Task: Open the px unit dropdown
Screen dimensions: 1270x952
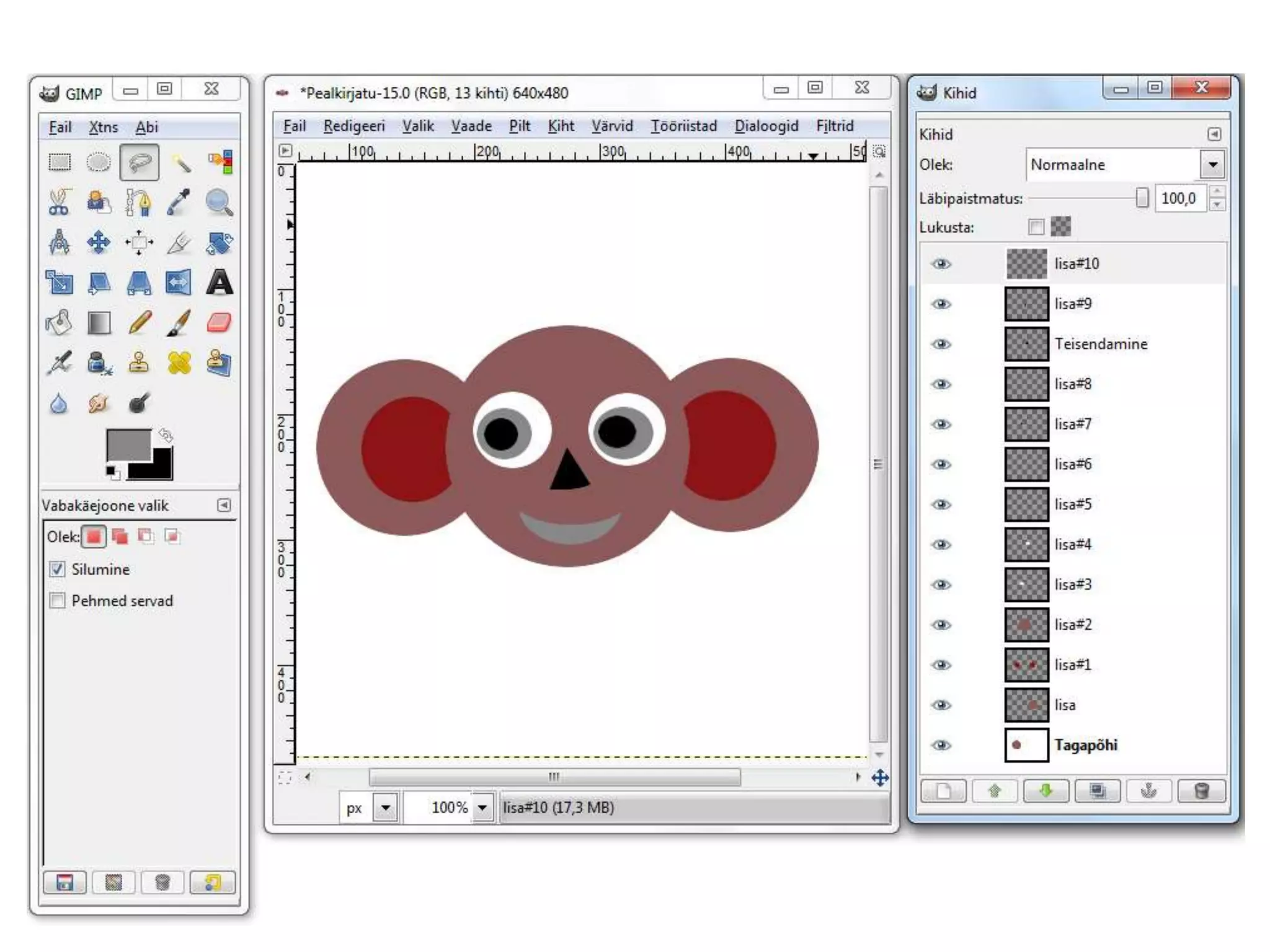Action: click(386, 808)
